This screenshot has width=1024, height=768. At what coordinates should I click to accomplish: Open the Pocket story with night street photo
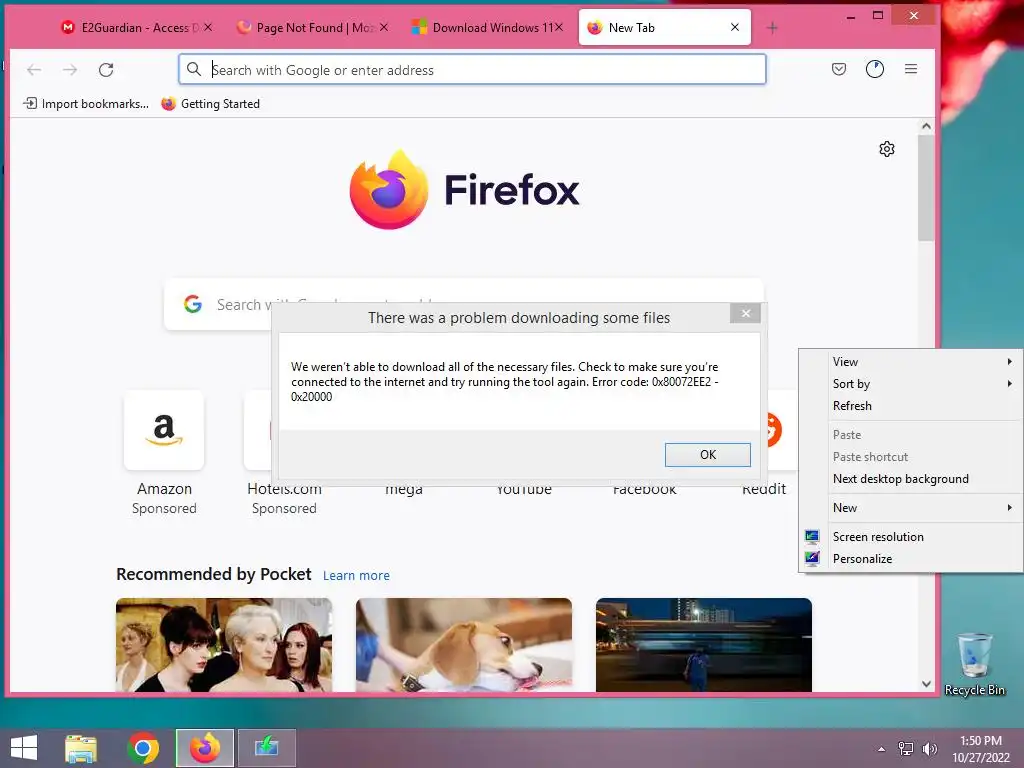pos(703,645)
